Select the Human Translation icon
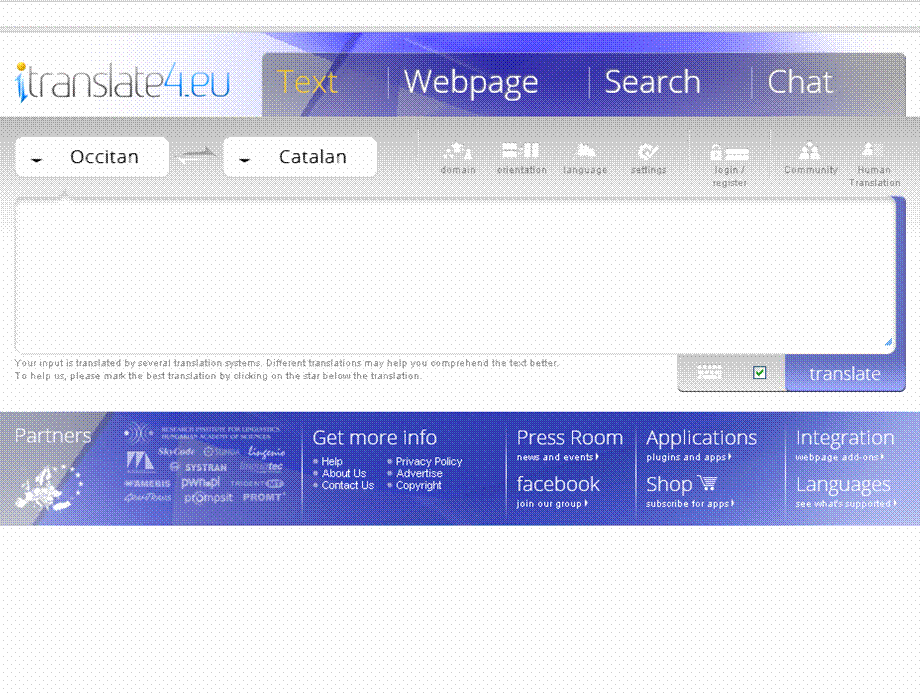Screen dimensions: 921x694 point(873,150)
